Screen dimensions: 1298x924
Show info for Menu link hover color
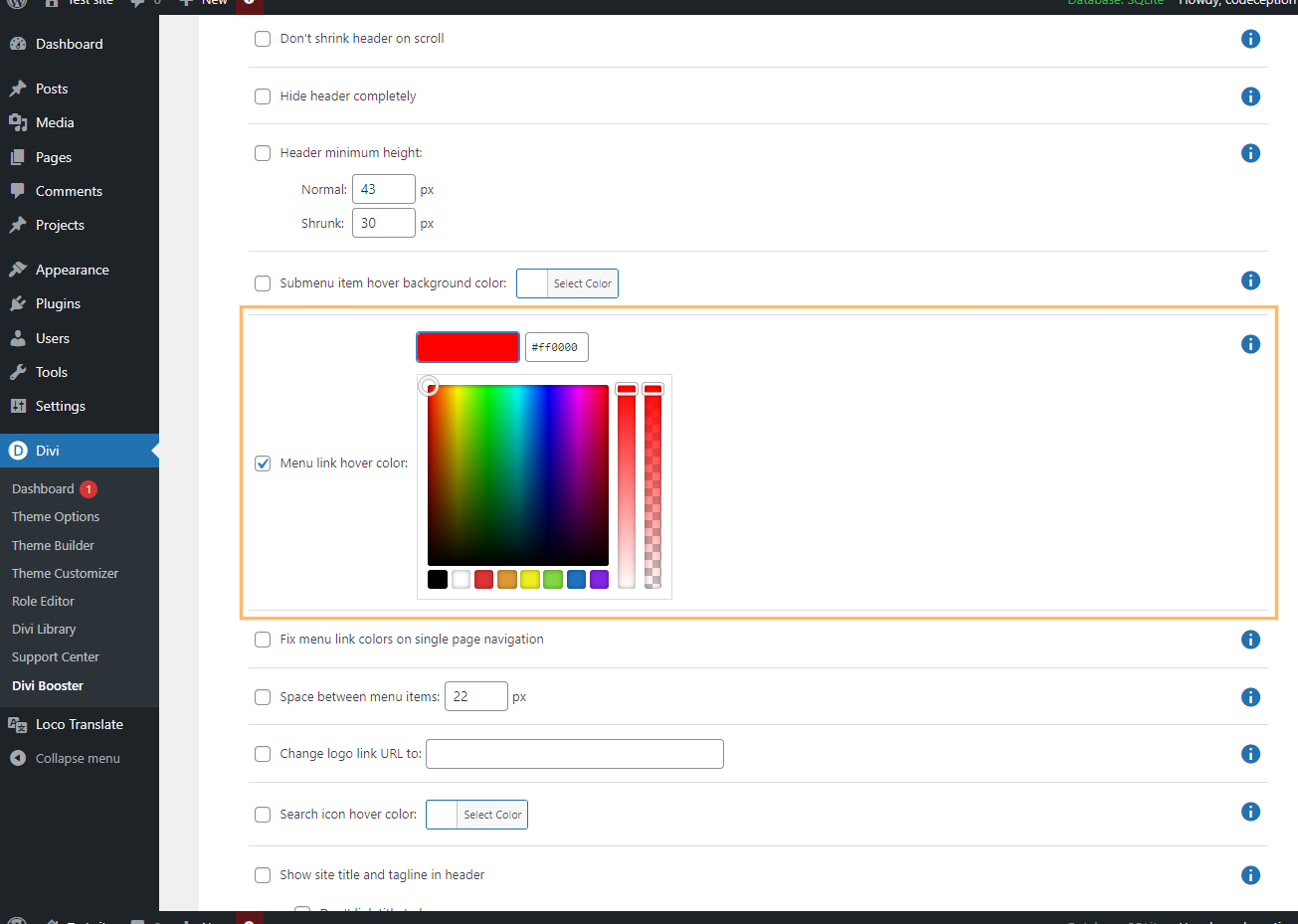[x=1251, y=344]
